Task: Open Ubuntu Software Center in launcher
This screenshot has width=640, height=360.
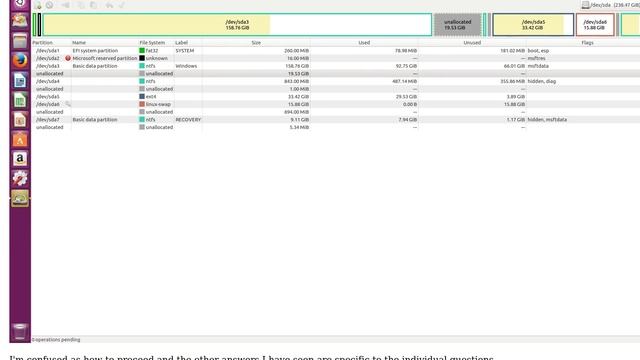Action: [20, 140]
